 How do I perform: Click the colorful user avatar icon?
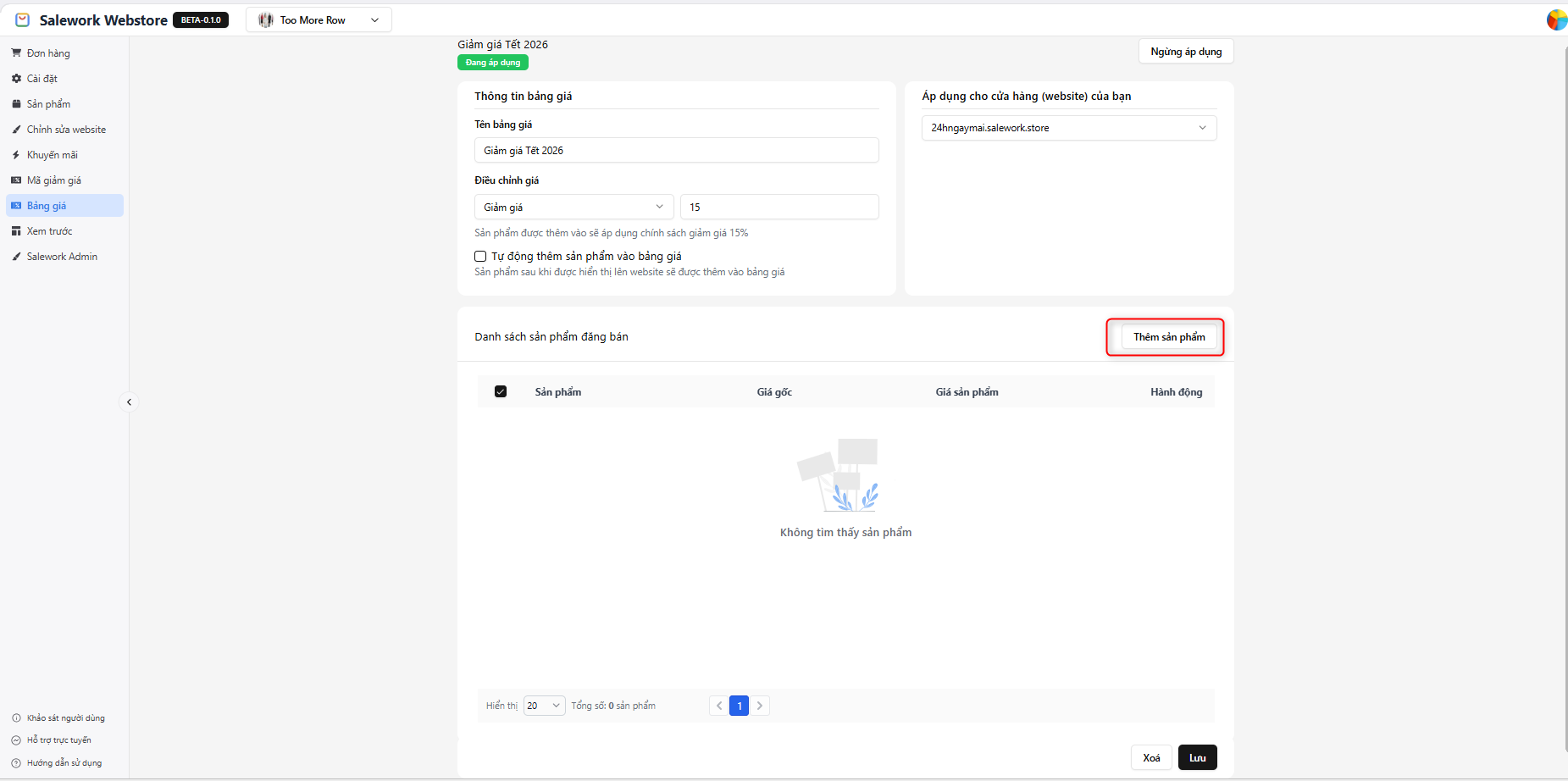coord(1556,19)
